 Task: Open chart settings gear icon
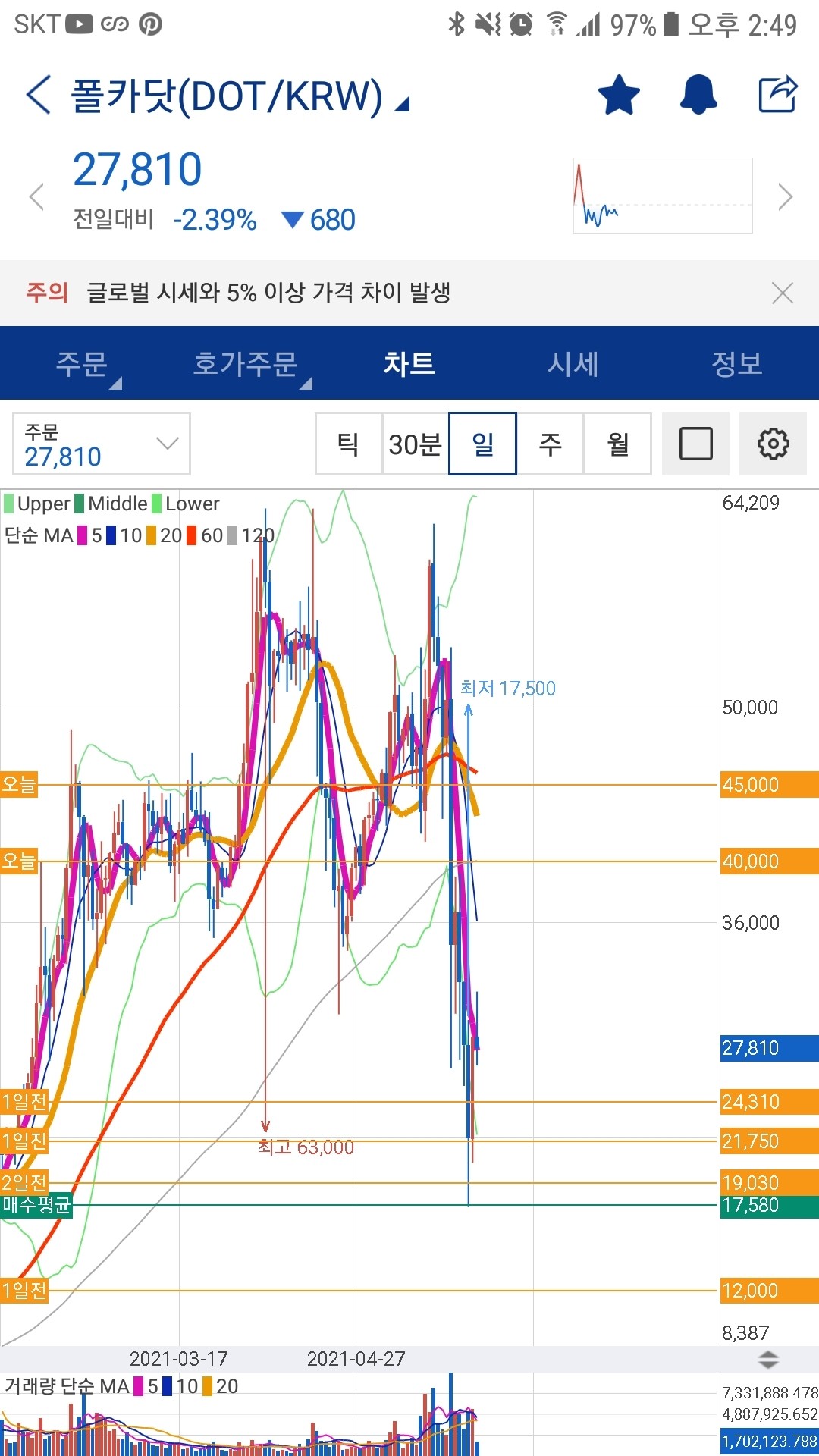click(x=773, y=444)
